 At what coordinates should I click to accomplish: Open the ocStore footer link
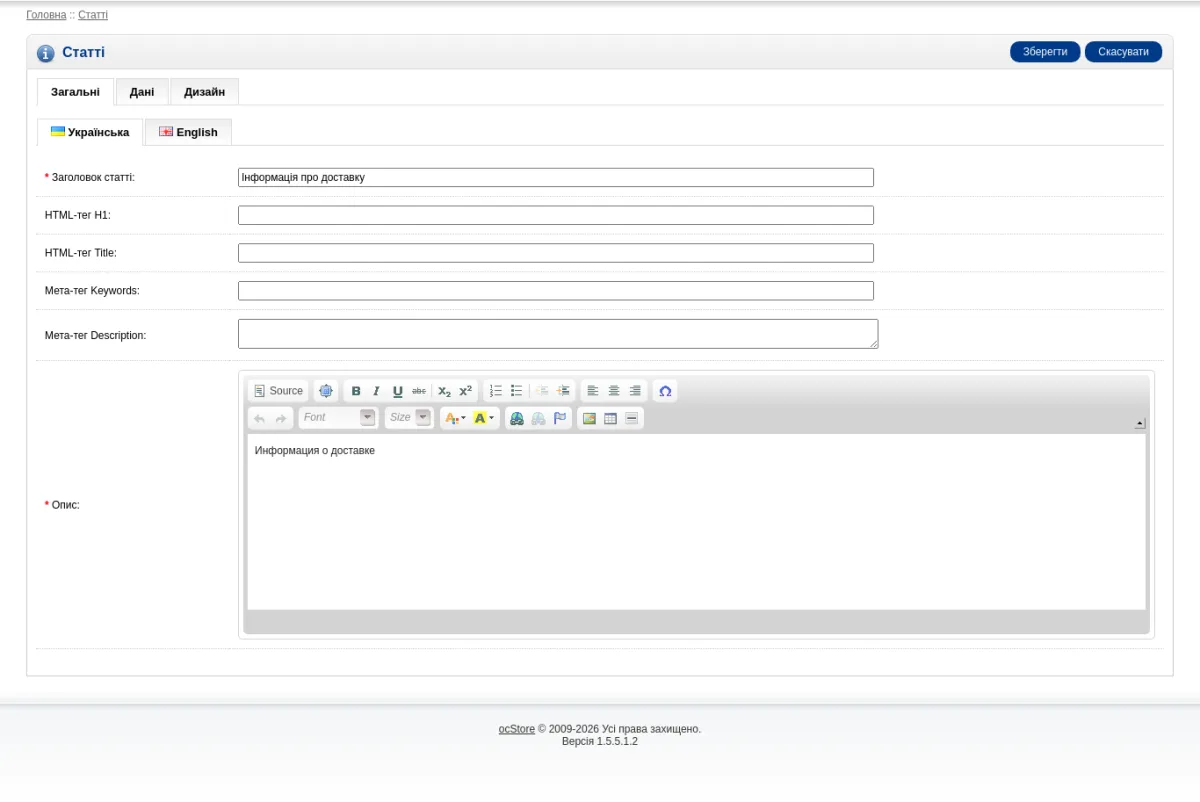pyautogui.click(x=517, y=729)
